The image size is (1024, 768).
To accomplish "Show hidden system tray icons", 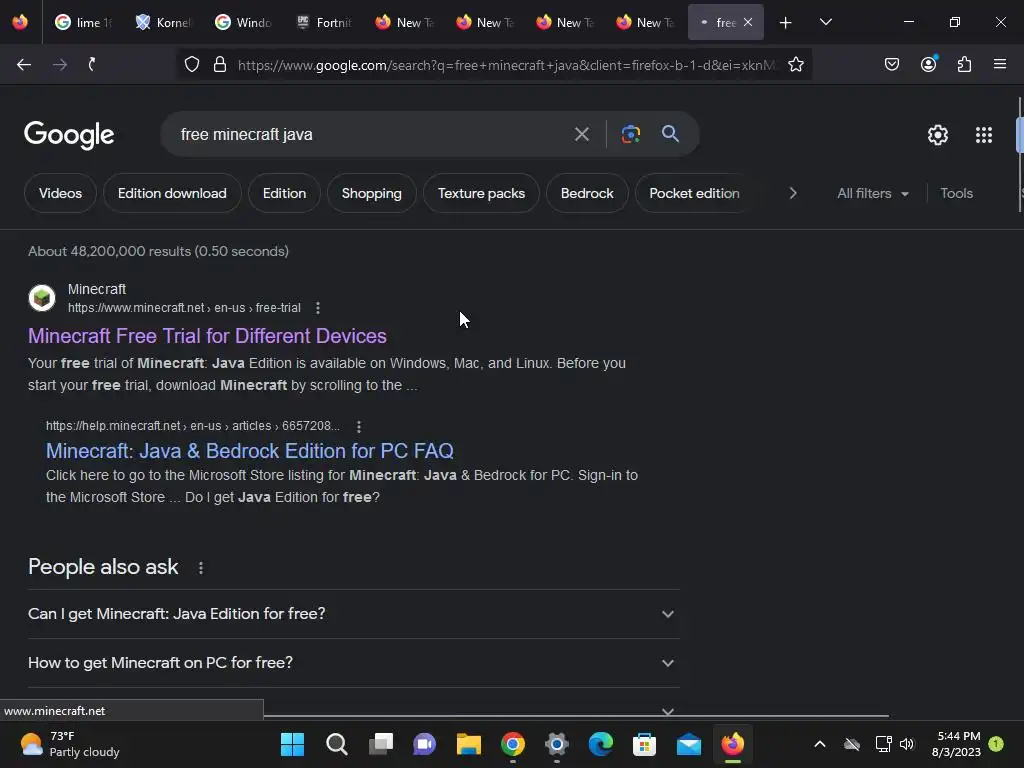I will pyautogui.click(x=820, y=744).
